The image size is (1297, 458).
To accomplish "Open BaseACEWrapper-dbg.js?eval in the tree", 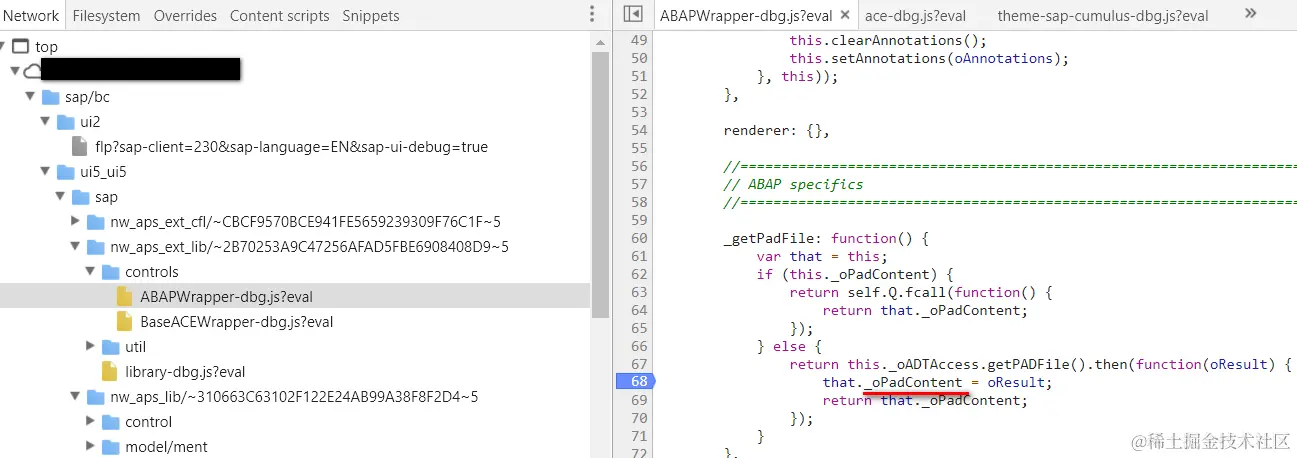I will tap(236, 322).
